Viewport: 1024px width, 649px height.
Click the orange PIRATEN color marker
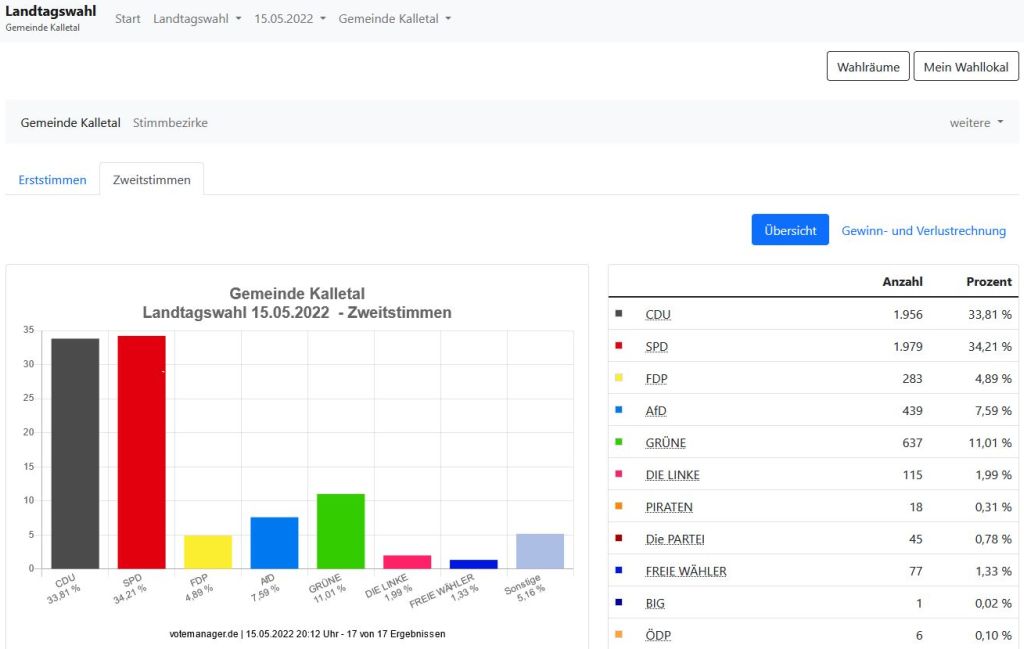pyautogui.click(x=618, y=505)
